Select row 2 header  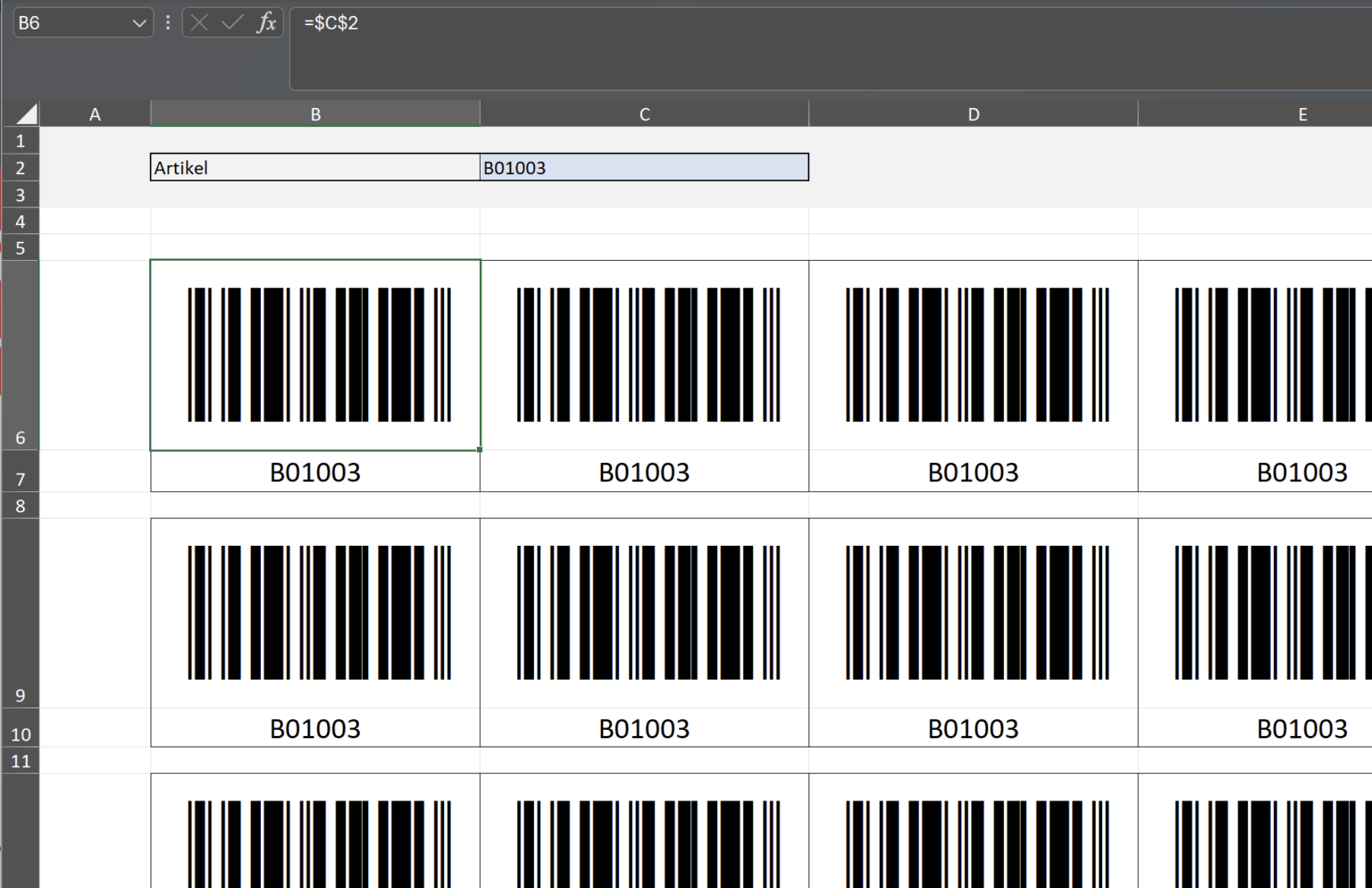[20, 167]
